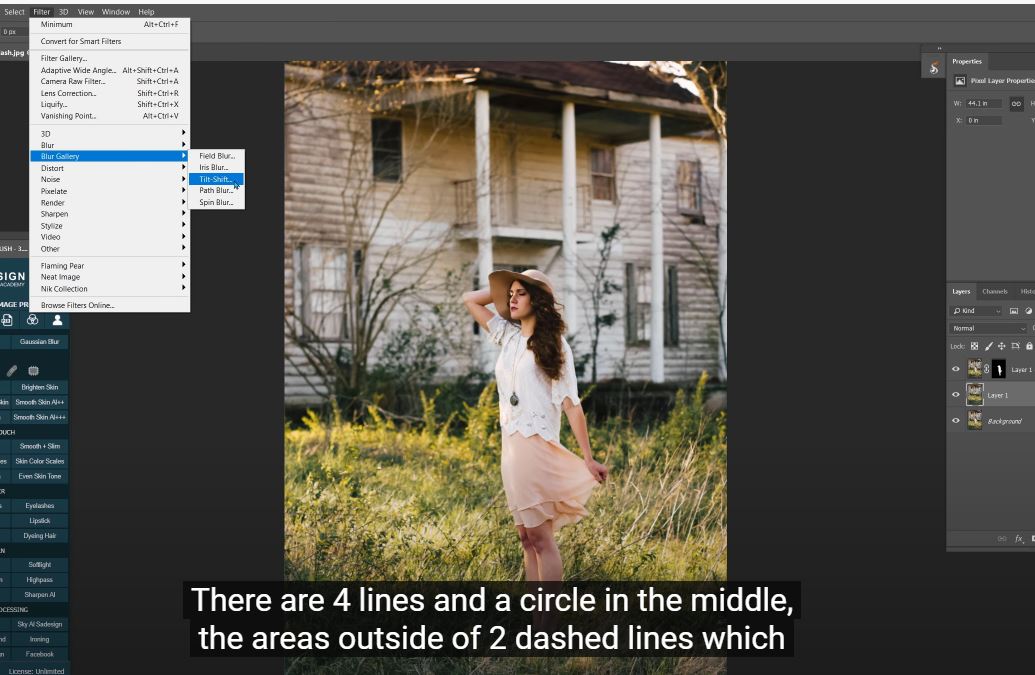Click the link layers icon at Layers panel bottom
Image resolution: width=1035 pixels, height=675 pixels.
1002,539
